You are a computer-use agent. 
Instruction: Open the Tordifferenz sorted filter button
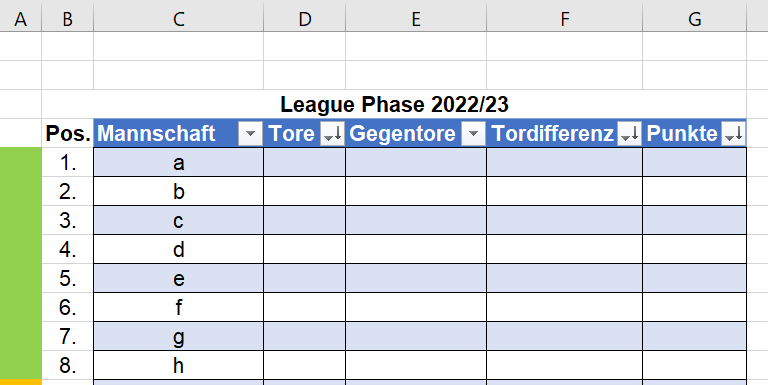[x=629, y=133]
